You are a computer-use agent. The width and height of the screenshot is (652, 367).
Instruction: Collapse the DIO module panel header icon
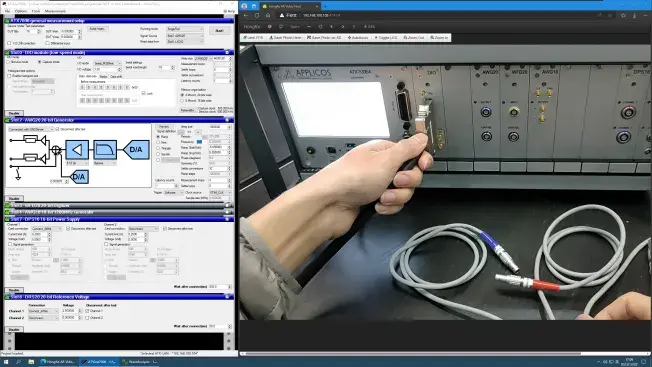(227, 52)
